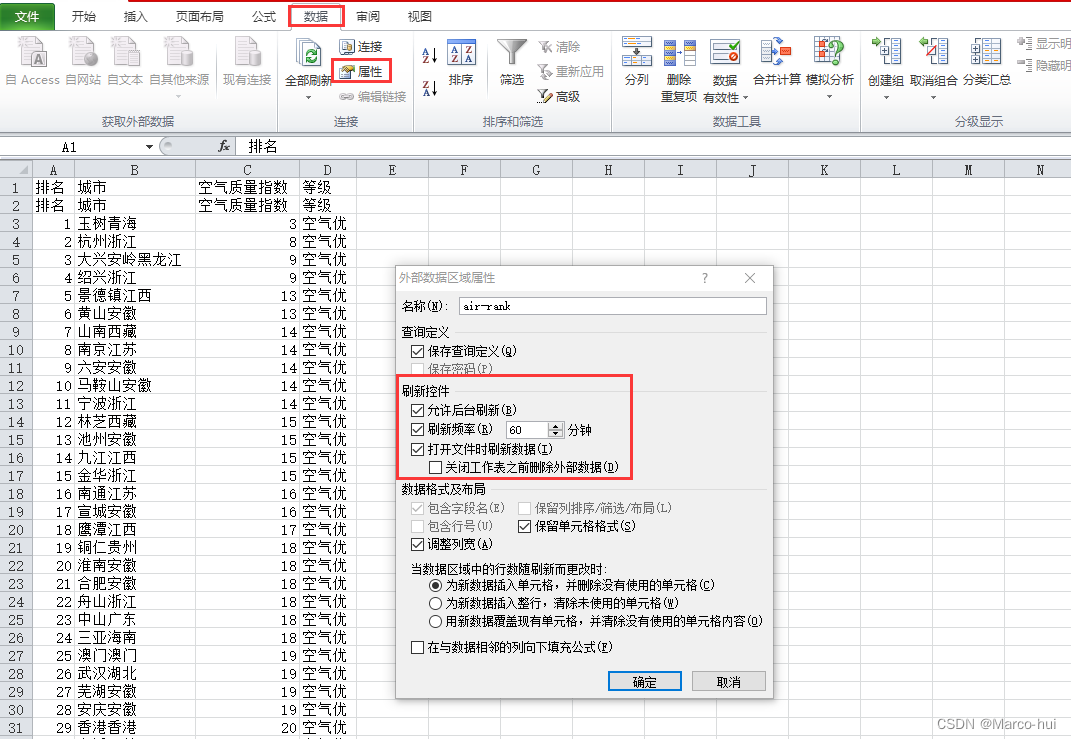Close the 外部数据区域属性 dialog

[750, 278]
